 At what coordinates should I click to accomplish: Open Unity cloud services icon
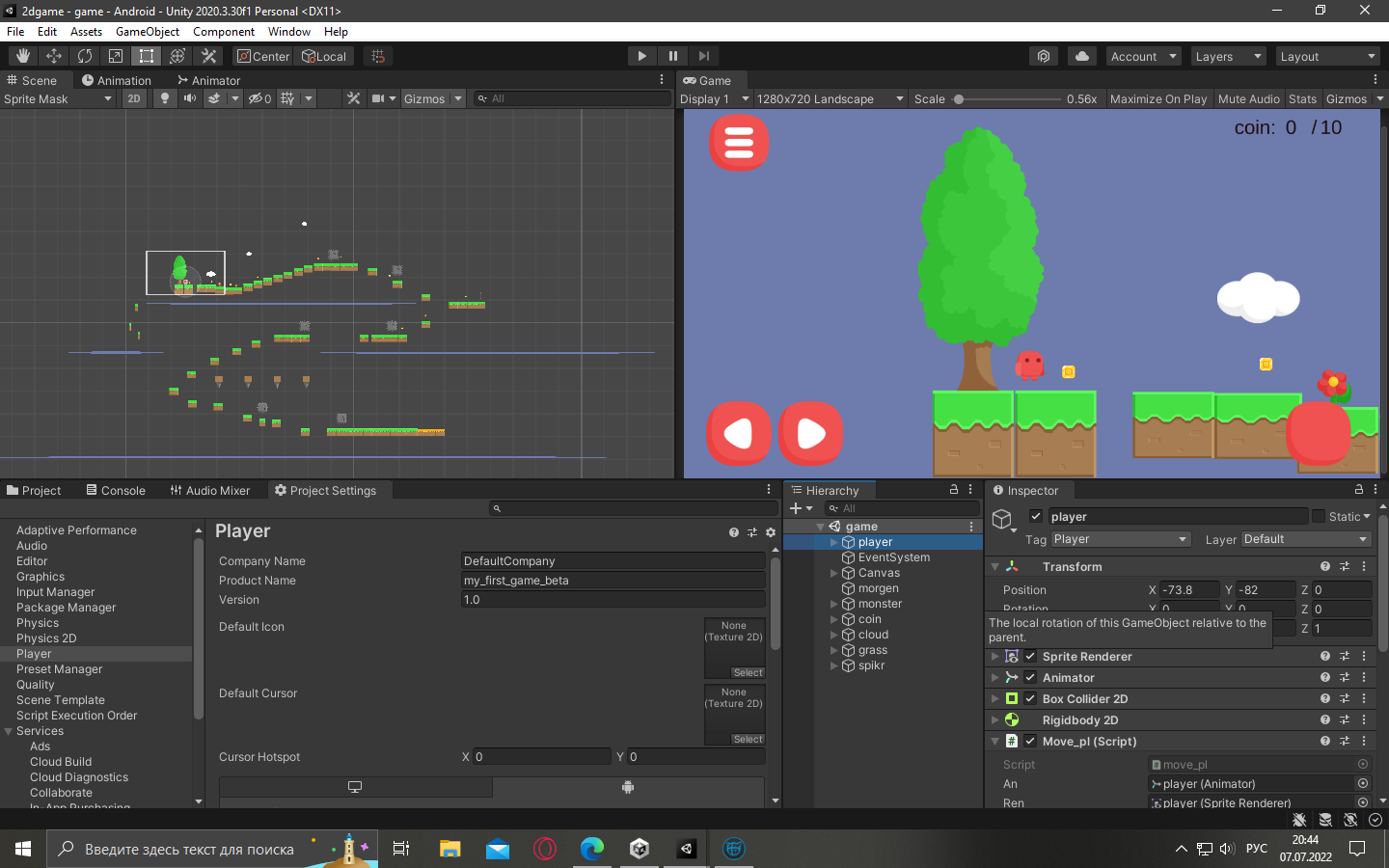point(1082,56)
